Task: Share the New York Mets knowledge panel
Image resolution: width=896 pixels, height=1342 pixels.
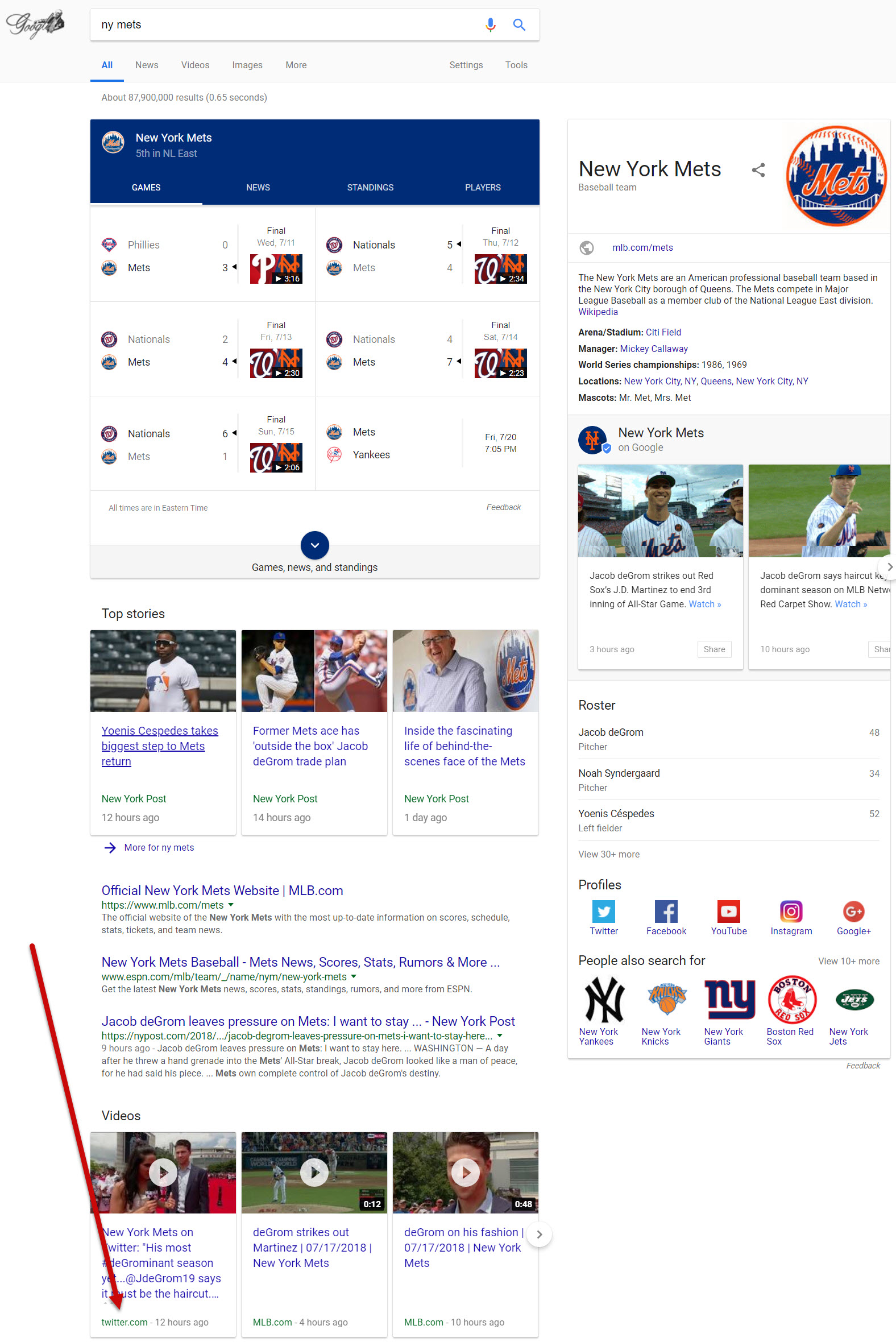Action: 758,170
